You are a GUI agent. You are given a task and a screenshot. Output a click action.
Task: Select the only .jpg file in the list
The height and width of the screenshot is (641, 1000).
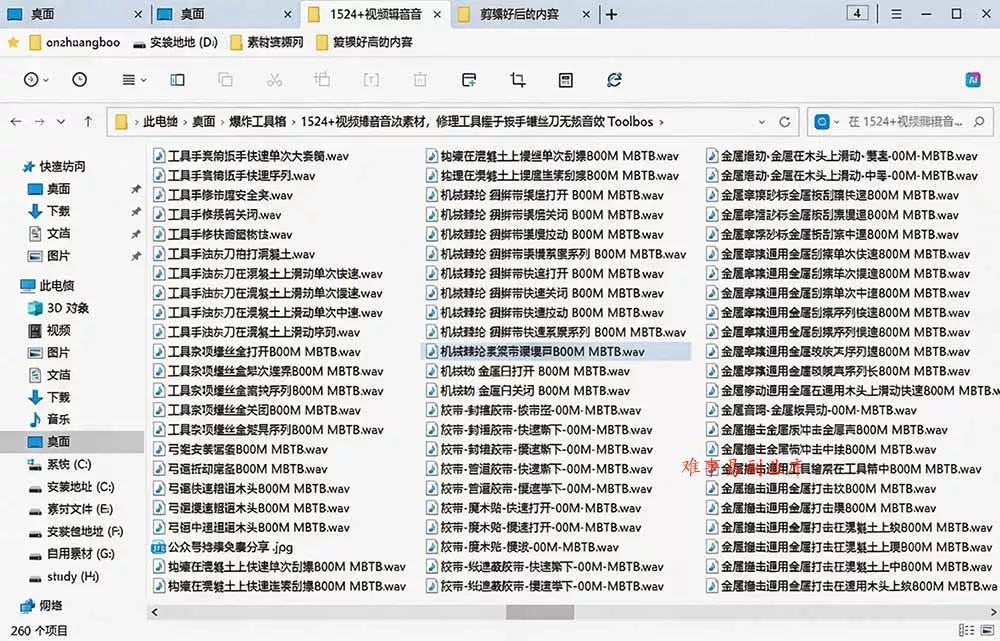pyautogui.click(x=223, y=547)
